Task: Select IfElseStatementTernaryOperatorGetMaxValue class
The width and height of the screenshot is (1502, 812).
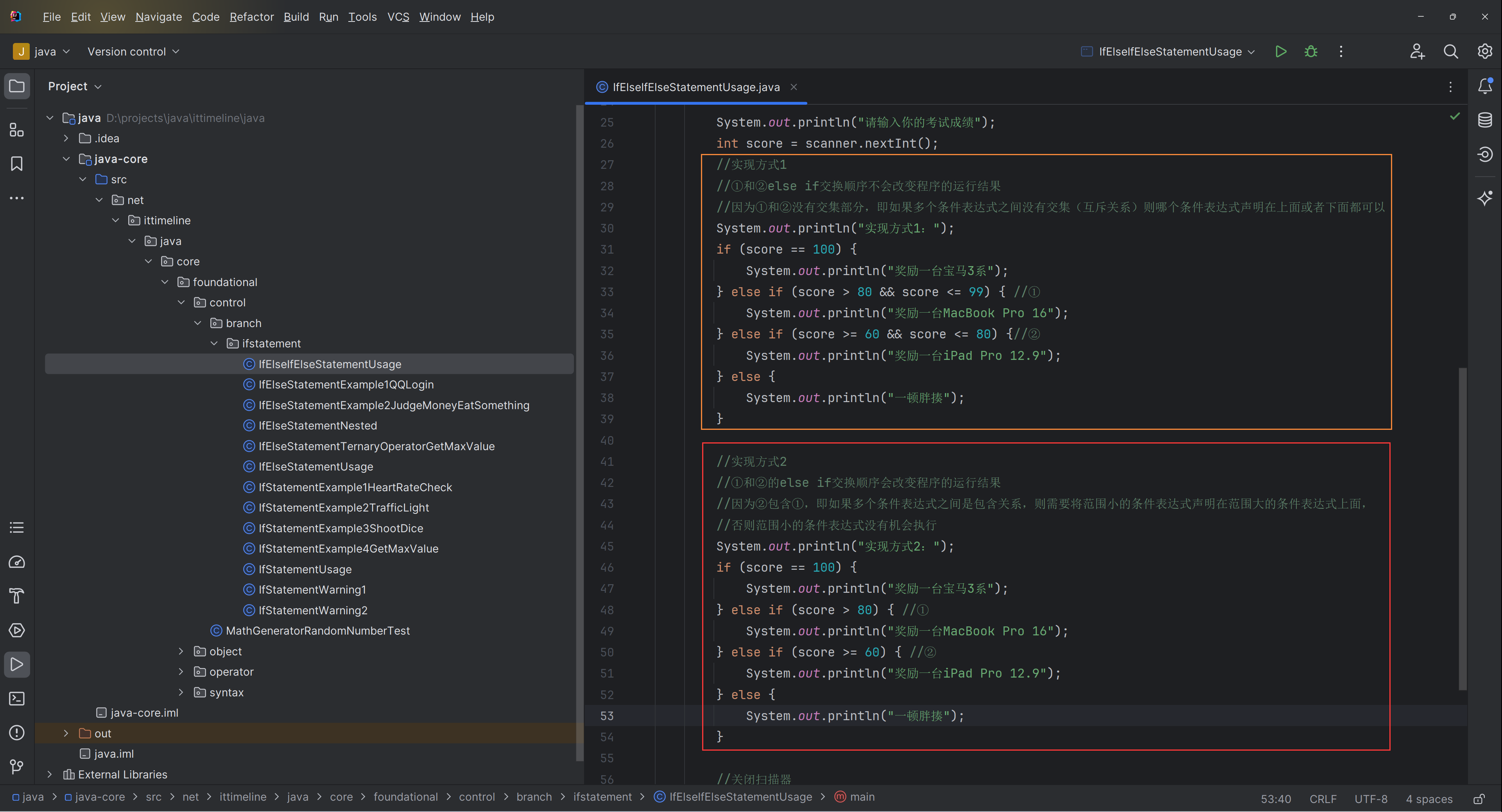Action: coord(376,446)
